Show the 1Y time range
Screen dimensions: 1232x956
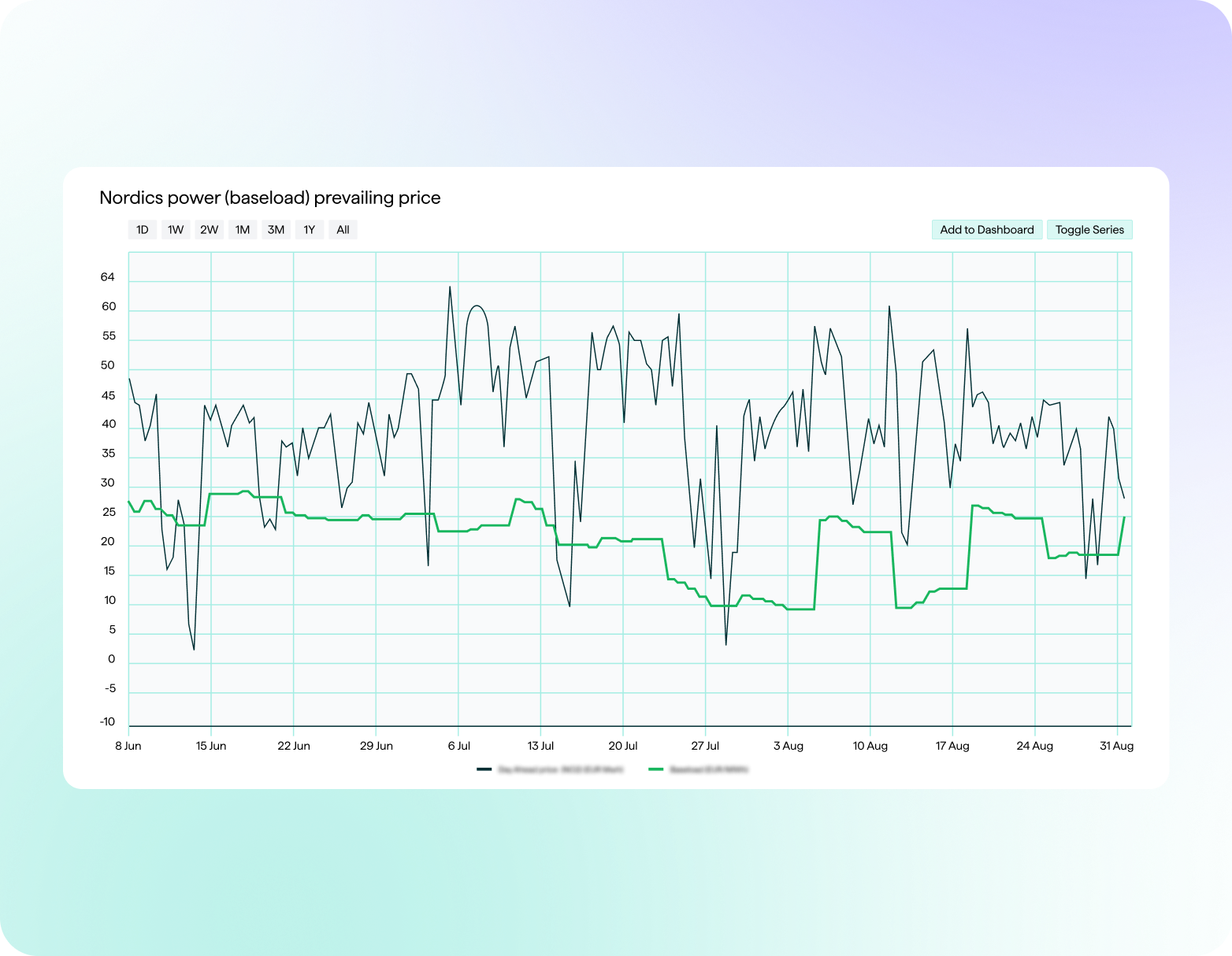pyautogui.click(x=310, y=230)
